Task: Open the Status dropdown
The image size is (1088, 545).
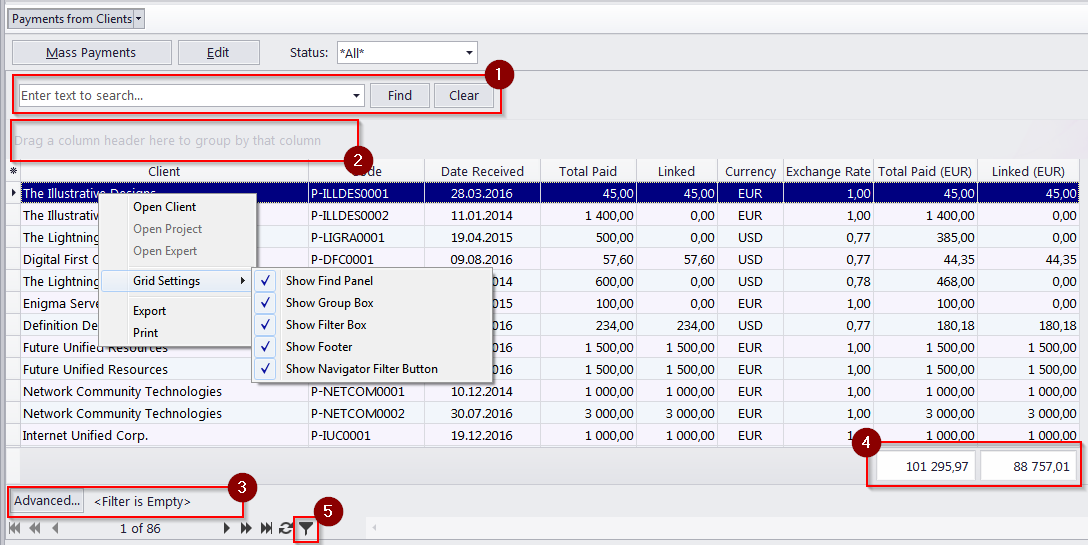Action: coord(470,53)
